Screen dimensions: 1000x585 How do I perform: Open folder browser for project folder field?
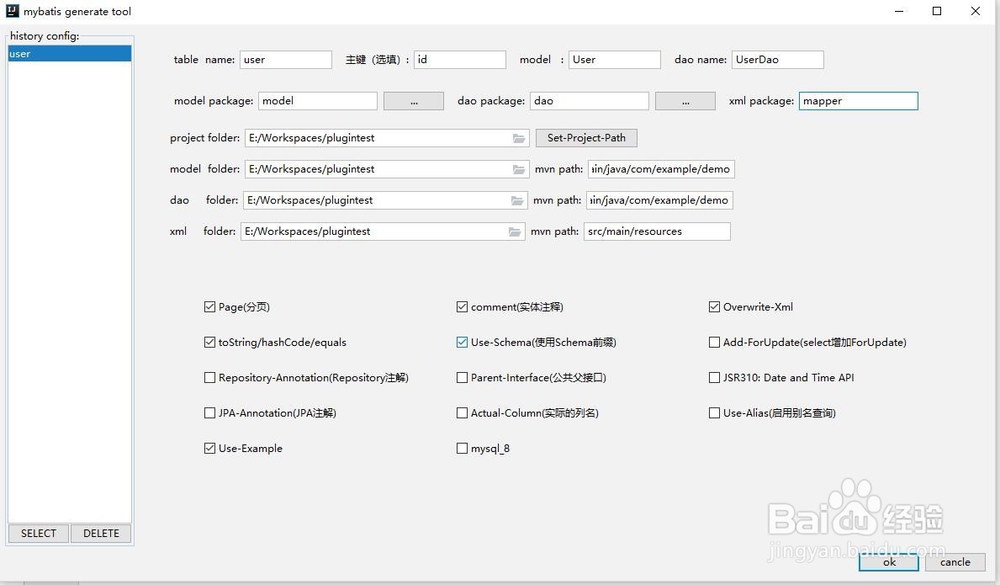point(518,138)
